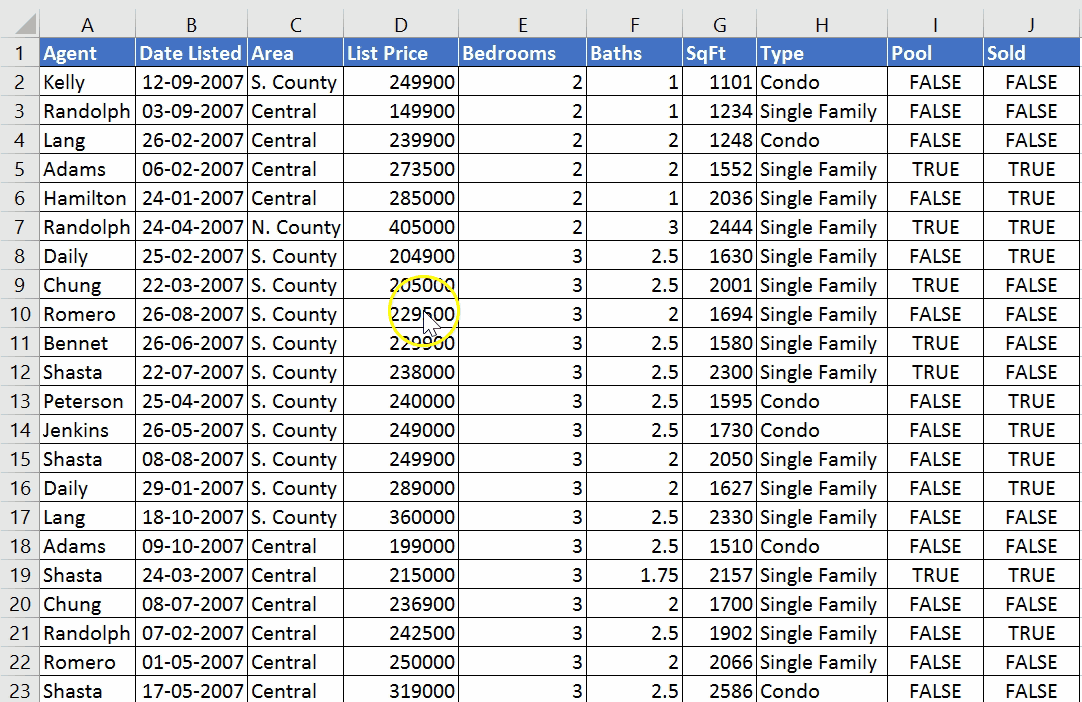
Task: Select the "Bedrooms" header cell
Action: pos(522,53)
